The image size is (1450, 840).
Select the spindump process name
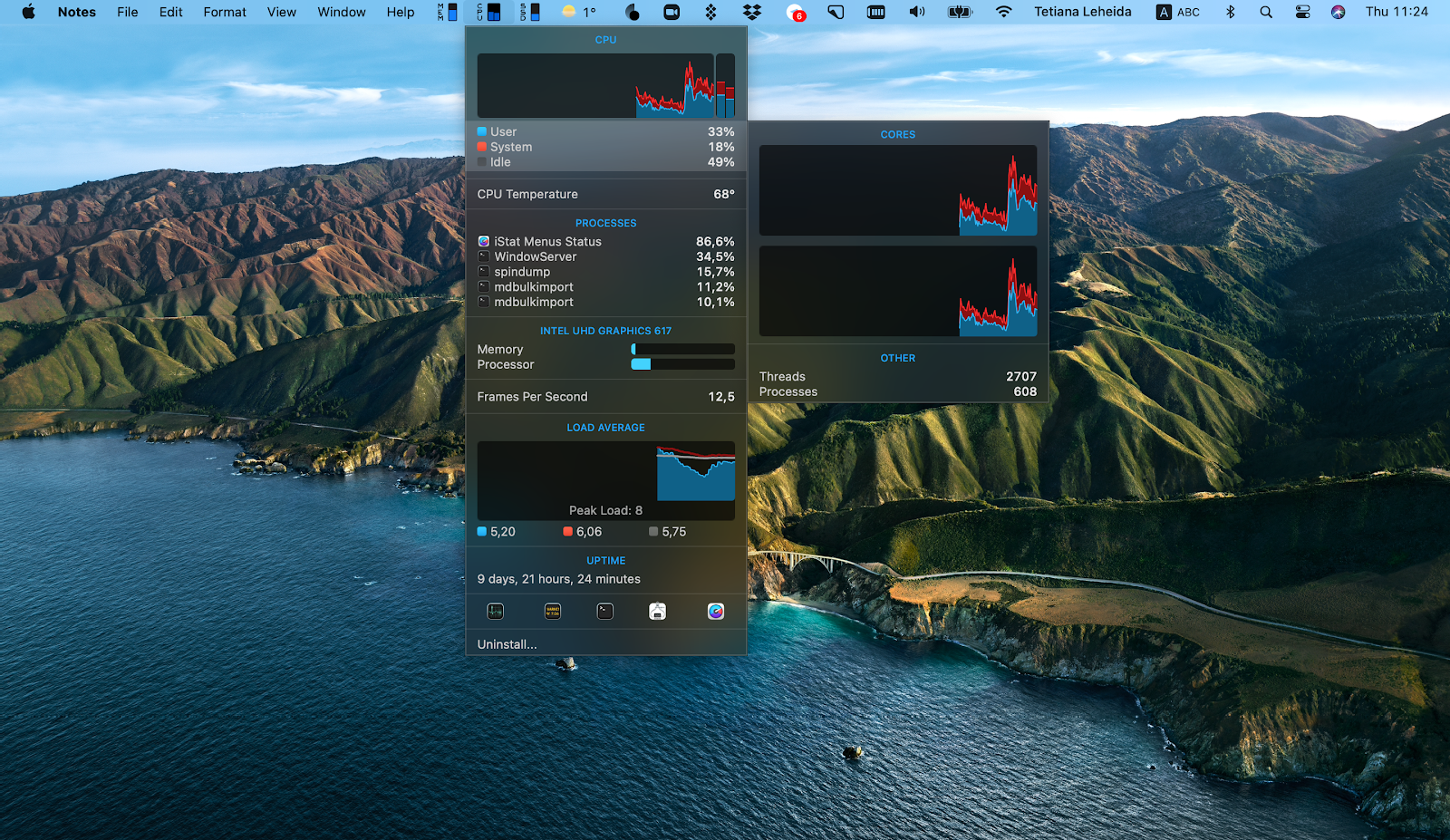pyautogui.click(x=522, y=272)
